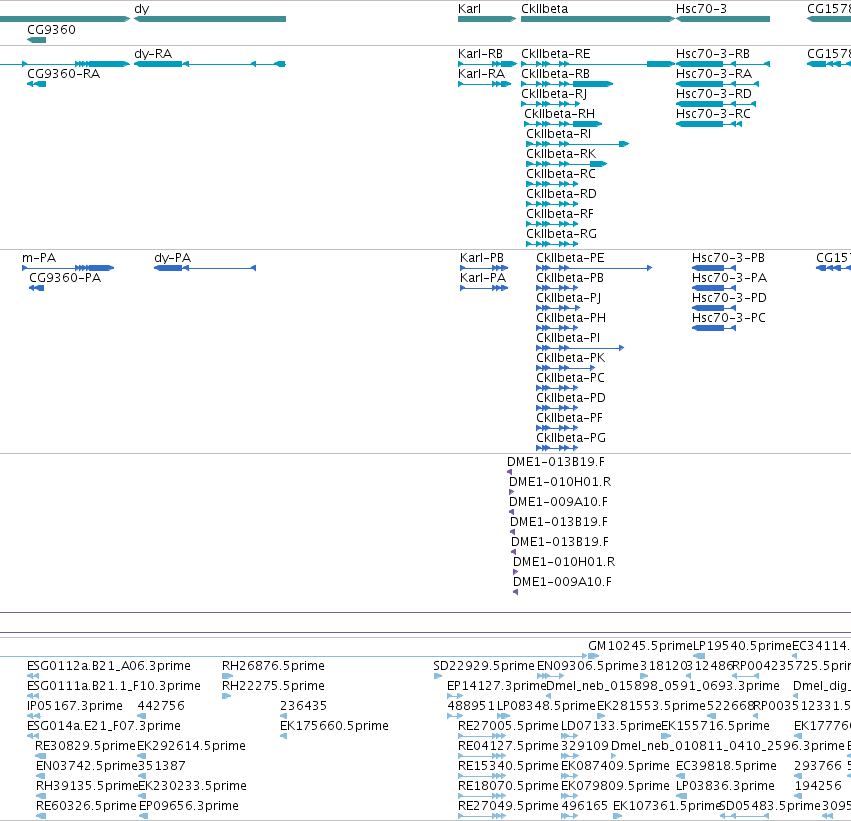Click the Karl-RB transcript label

point(480,54)
